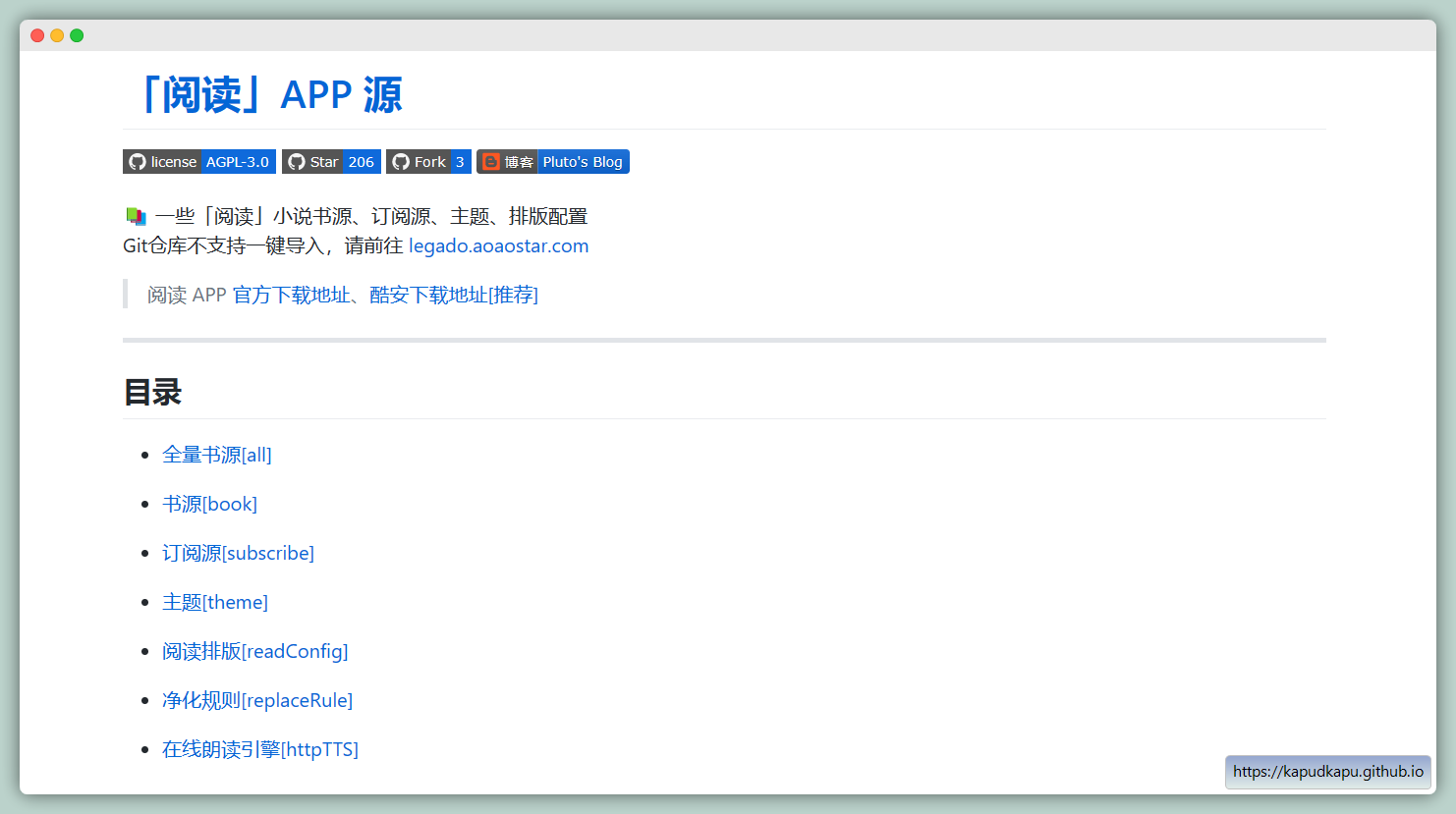1456x814 pixels.
Task: Click the GitHub Star 206 badge
Action: [x=331, y=162]
